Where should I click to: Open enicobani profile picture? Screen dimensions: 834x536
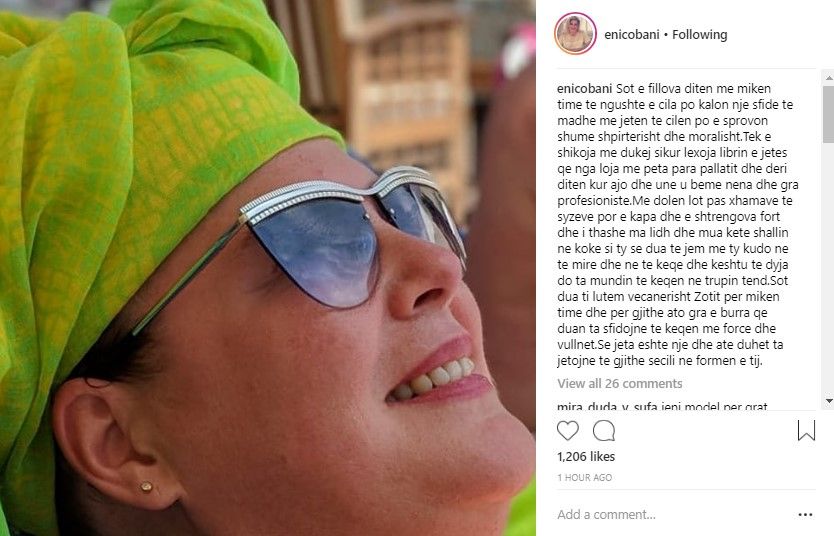pyautogui.click(x=575, y=34)
